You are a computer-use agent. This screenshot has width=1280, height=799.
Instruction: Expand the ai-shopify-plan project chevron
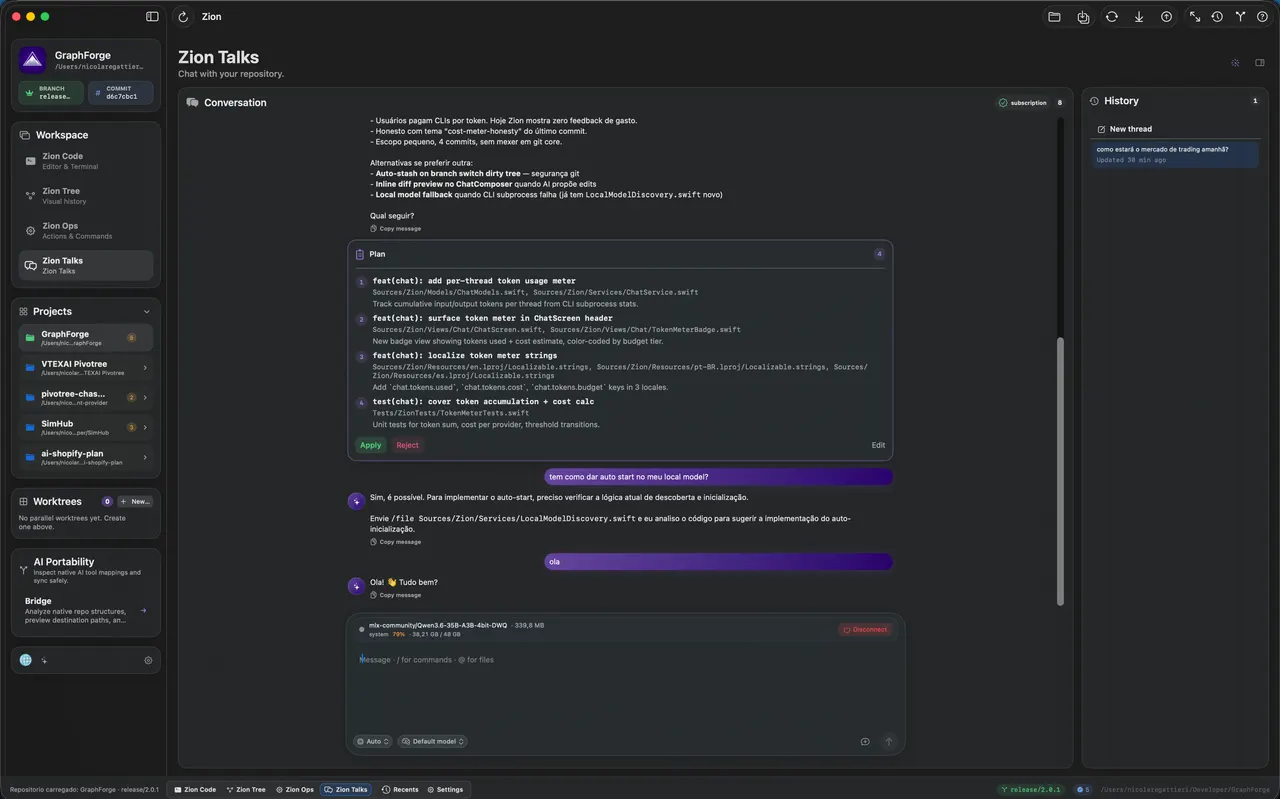146,457
